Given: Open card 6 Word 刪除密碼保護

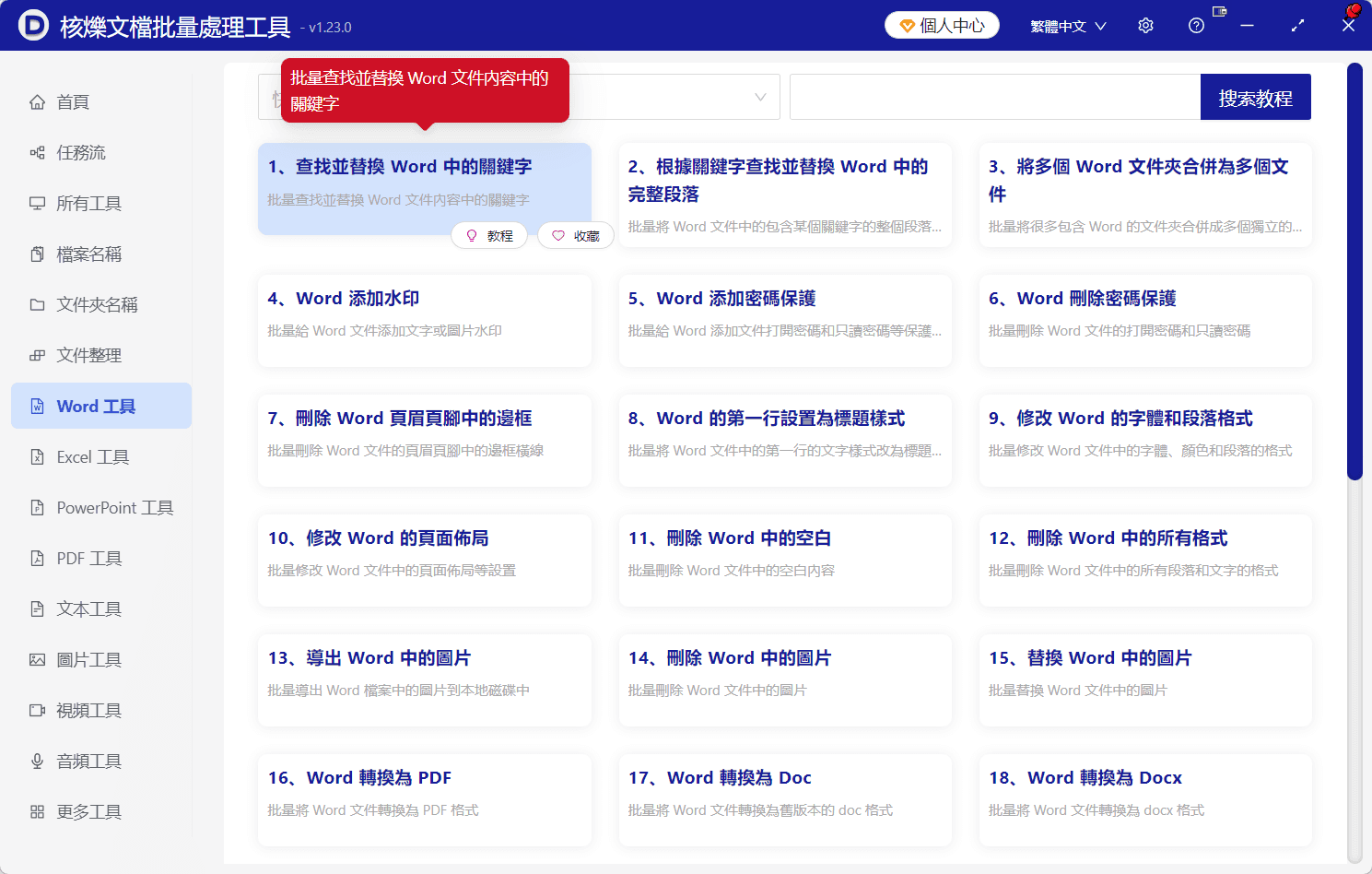Looking at the screenshot, I should coord(1145,321).
